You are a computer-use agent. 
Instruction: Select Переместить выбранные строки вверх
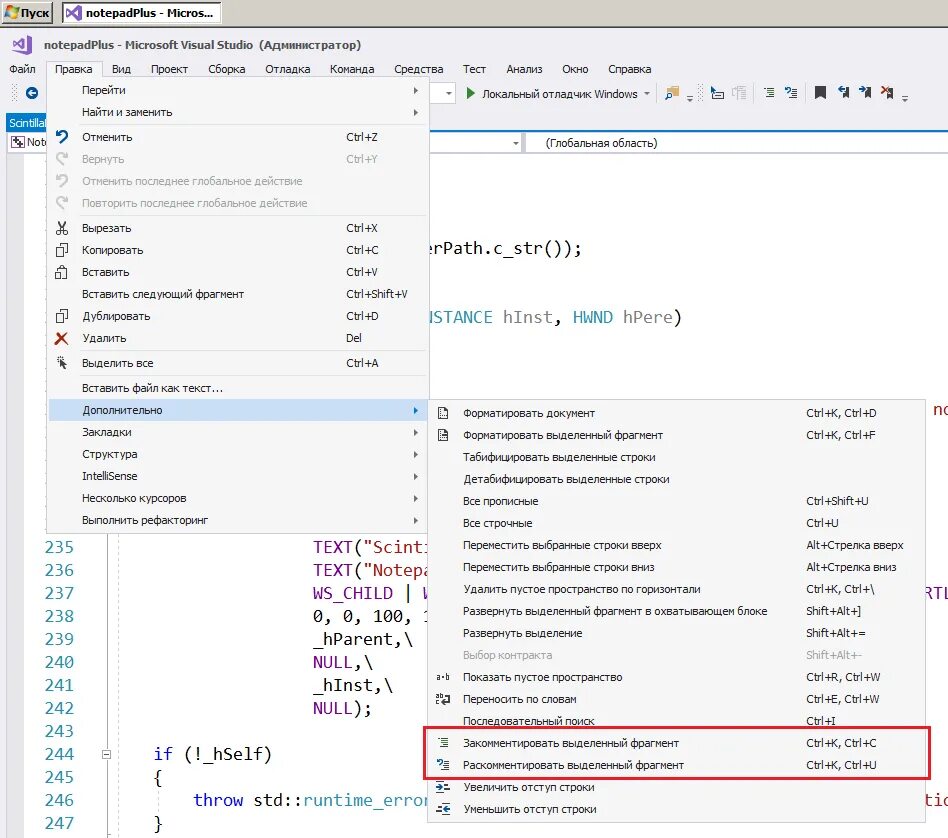(x=677, y=545)
